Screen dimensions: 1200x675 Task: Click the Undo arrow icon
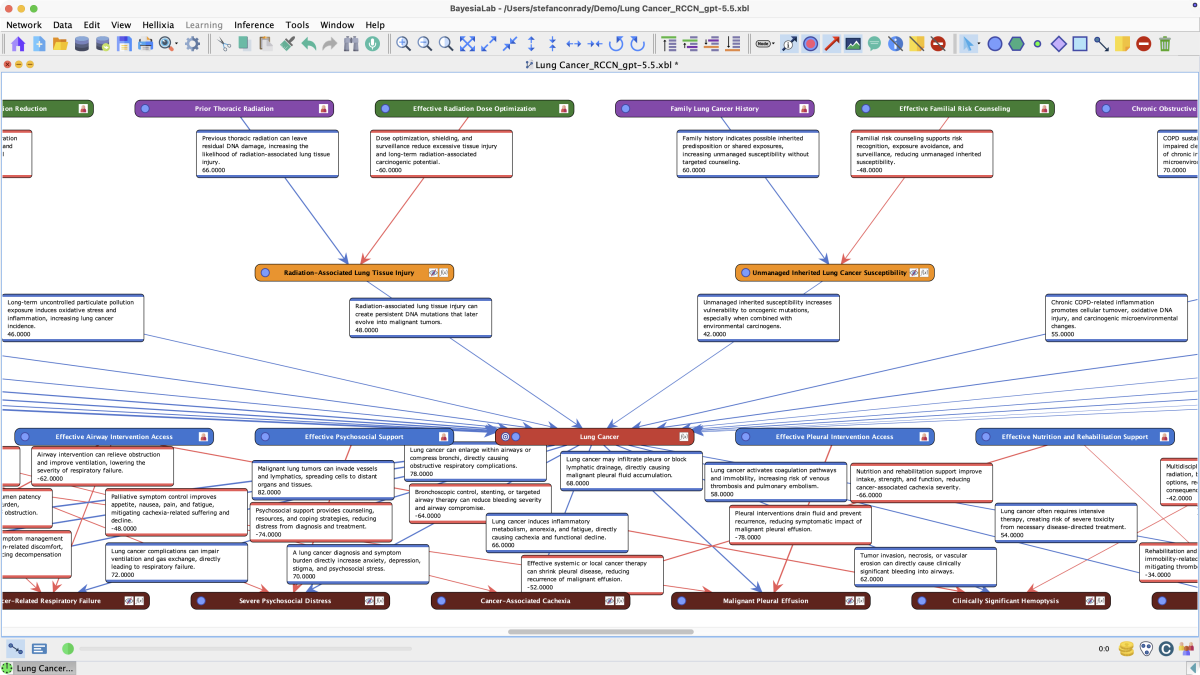pos(308,44)
